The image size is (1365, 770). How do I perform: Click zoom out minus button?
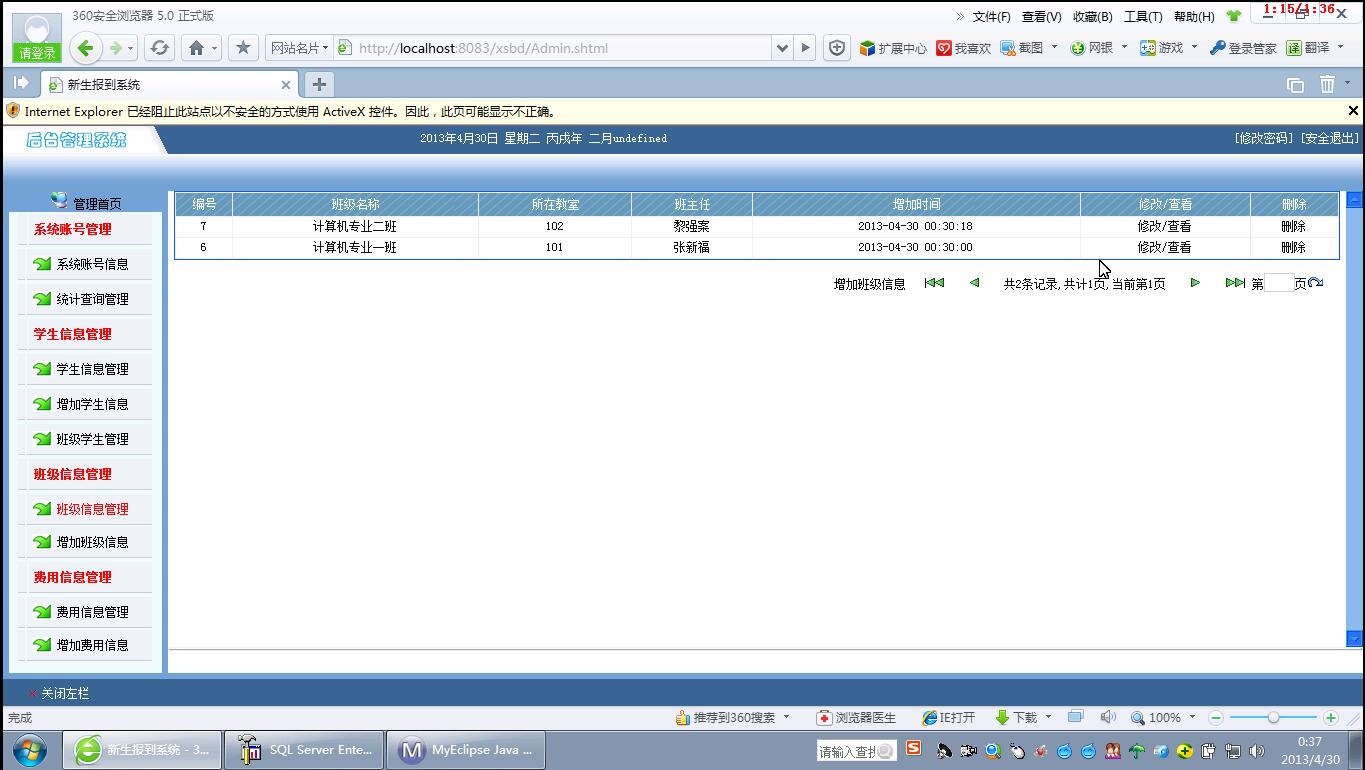point(1216,717)
